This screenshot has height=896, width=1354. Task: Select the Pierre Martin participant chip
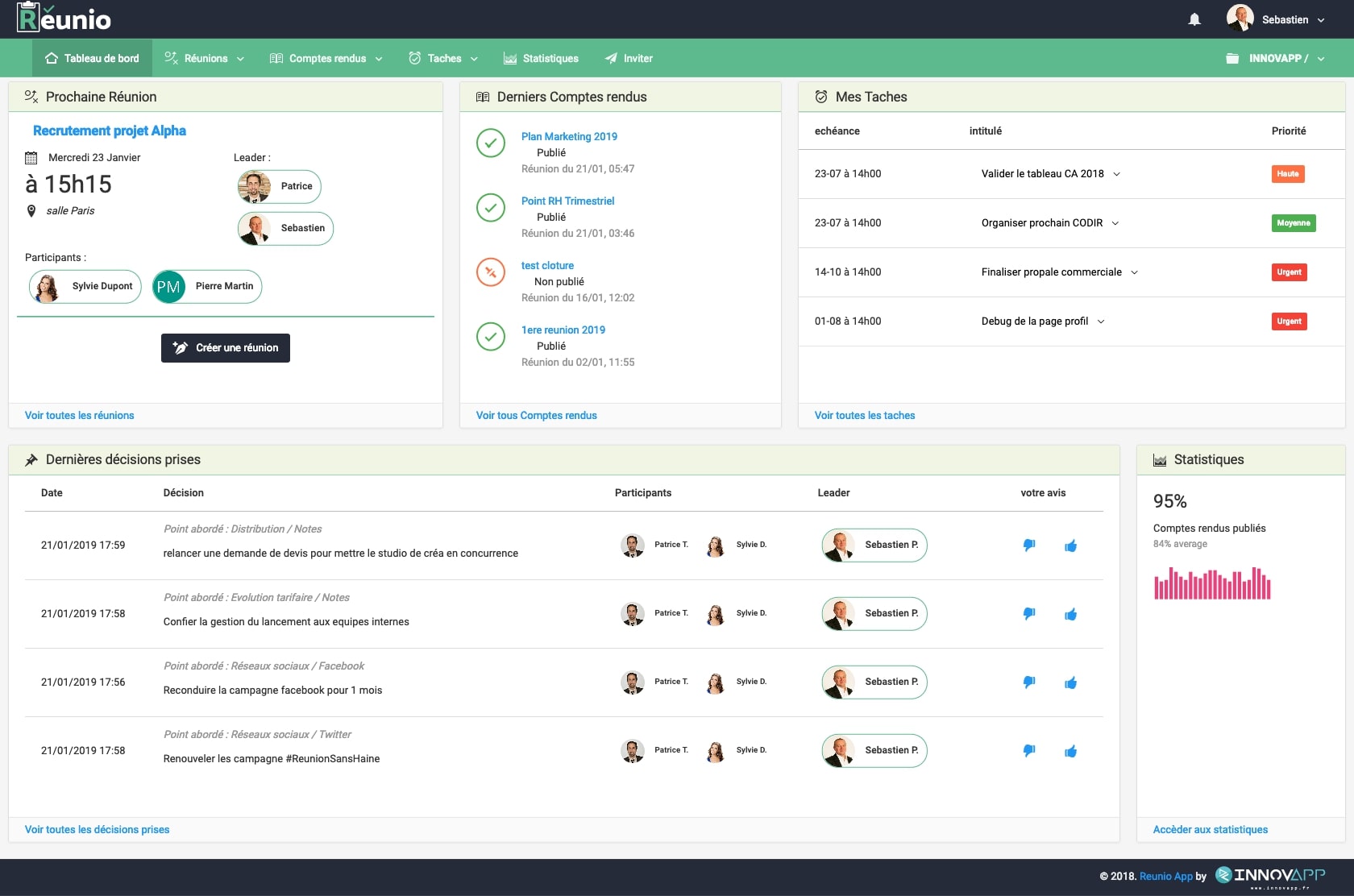pos(207,287)
